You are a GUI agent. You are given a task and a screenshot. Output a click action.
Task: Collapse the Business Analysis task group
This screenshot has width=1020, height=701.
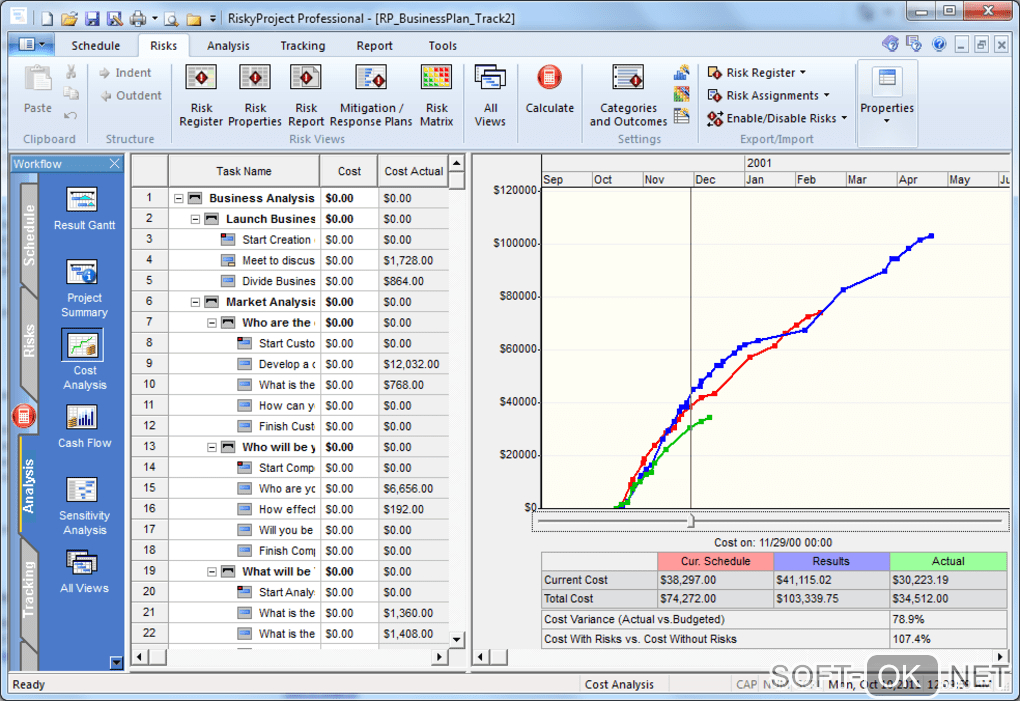point(178,198)
